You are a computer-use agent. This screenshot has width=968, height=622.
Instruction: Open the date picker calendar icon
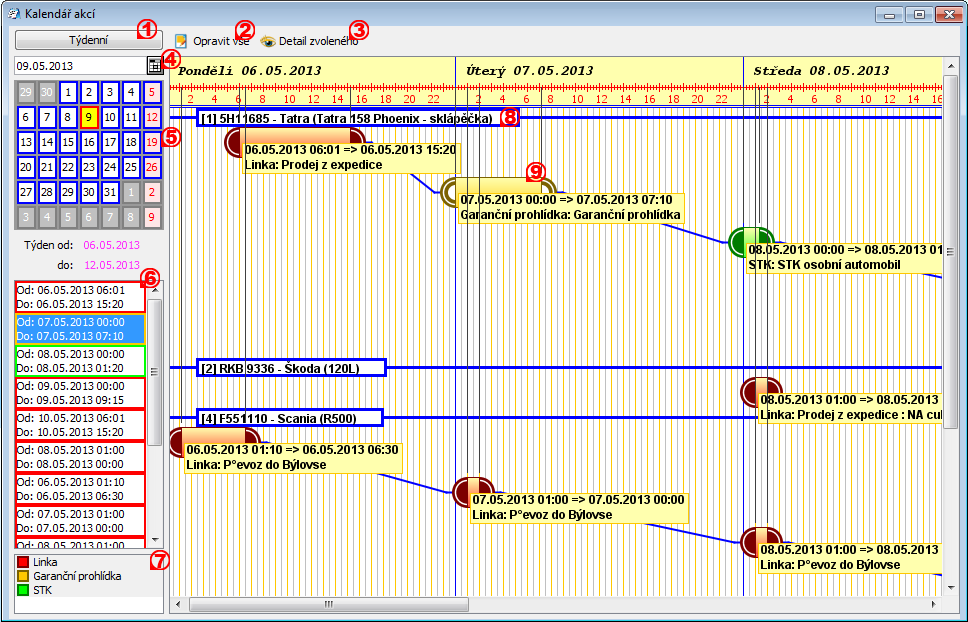pos(155,65)
